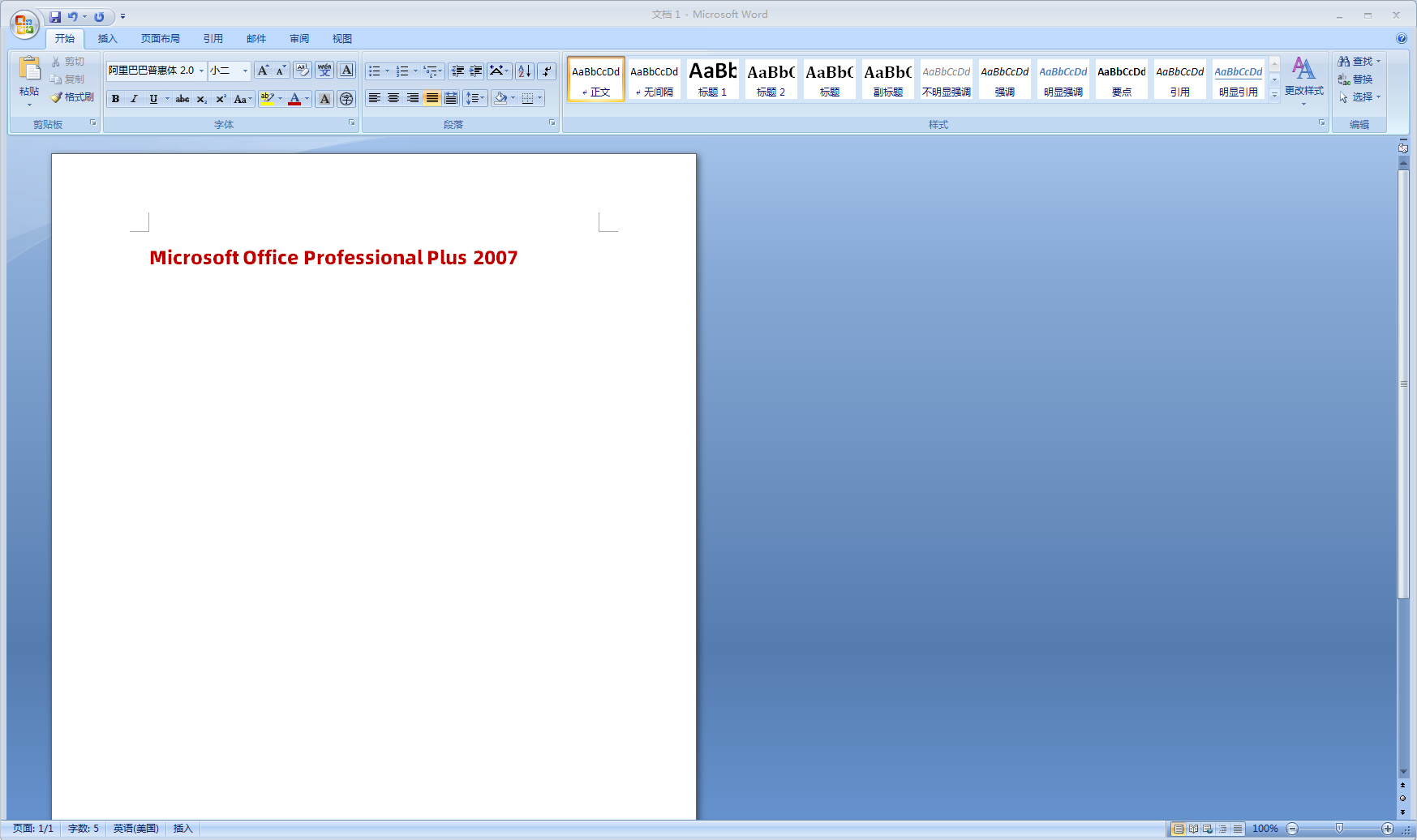This screenshot has width=1417, height=840.
Task: Open the Office Button menu
Action: pos(24,24)
